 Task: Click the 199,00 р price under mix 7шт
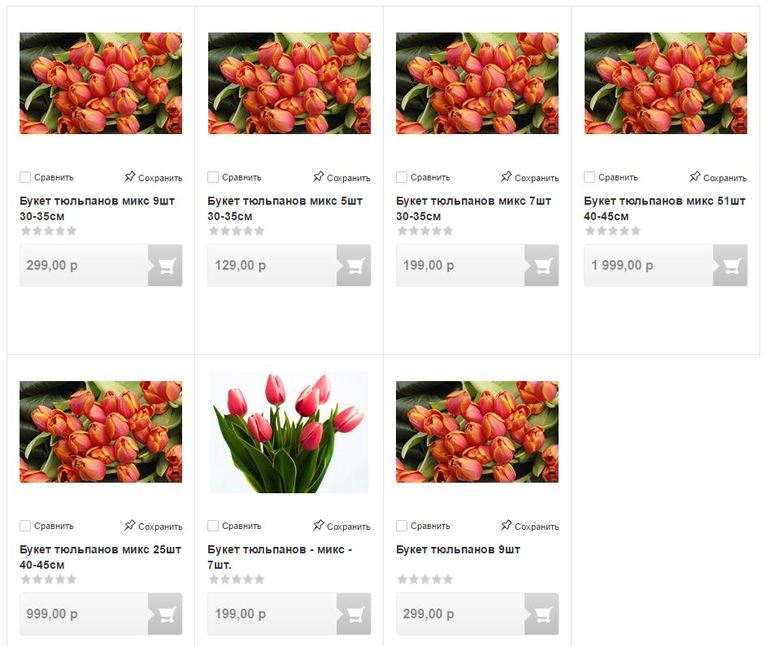click(428, 265)
